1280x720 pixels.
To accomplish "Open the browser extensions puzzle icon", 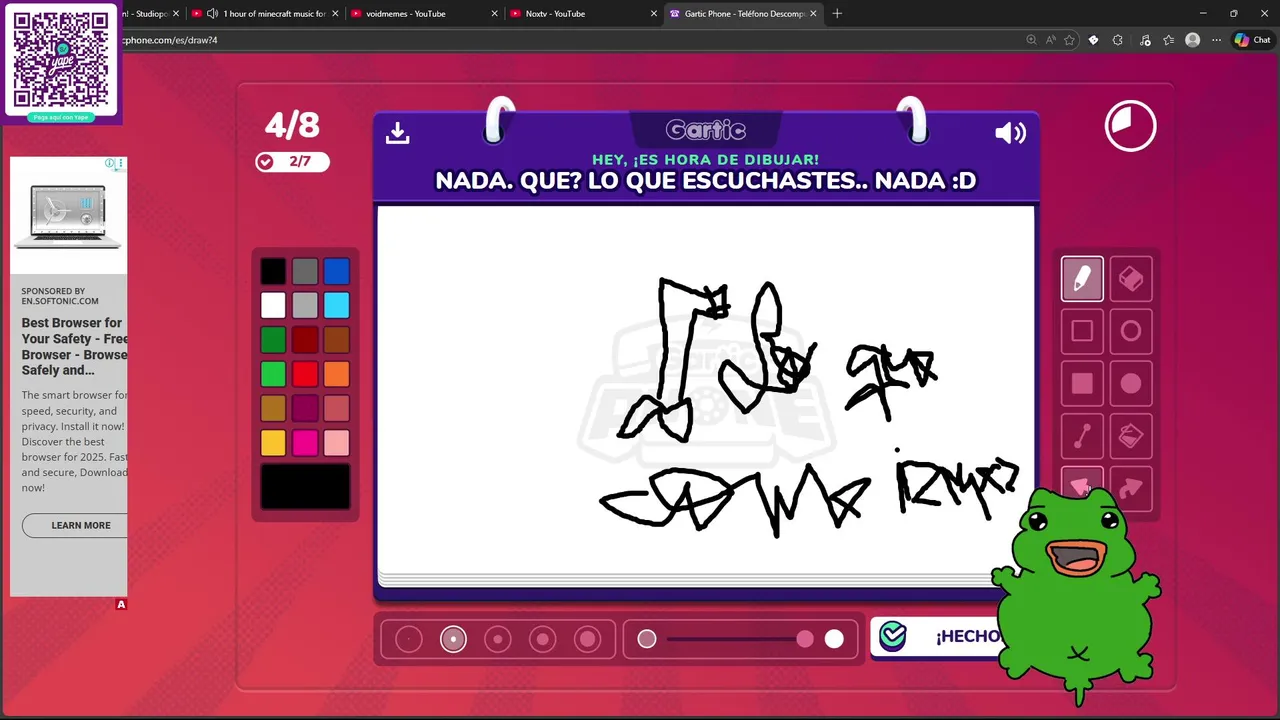I will [1118, 40].
